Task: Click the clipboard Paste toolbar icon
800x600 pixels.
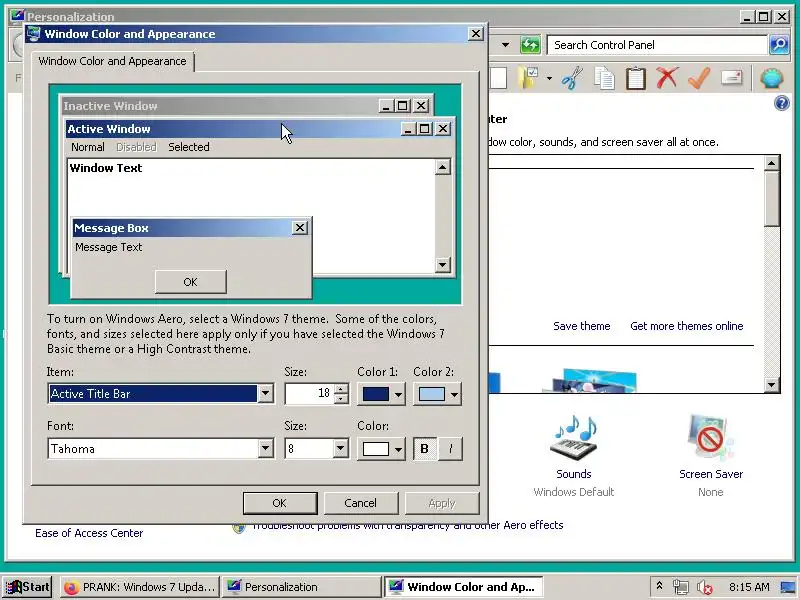Action: (x=636, y=79)
